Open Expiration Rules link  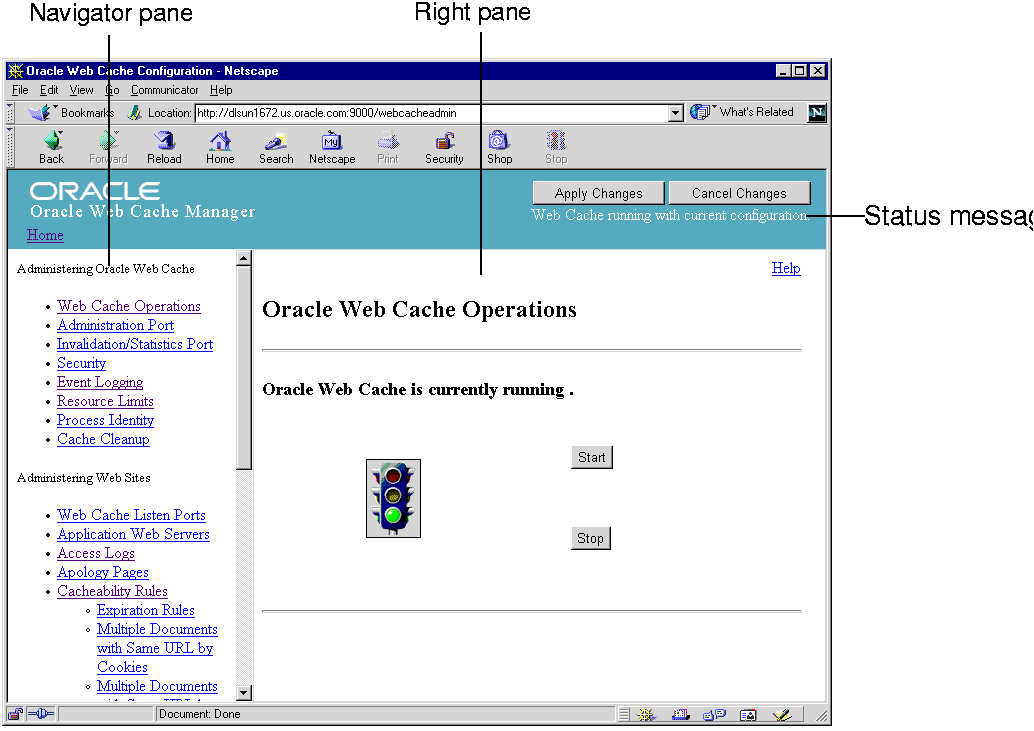click(x=146, y=610)
